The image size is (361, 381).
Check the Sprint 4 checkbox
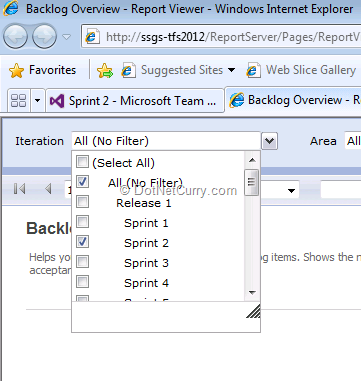[82, 282]
